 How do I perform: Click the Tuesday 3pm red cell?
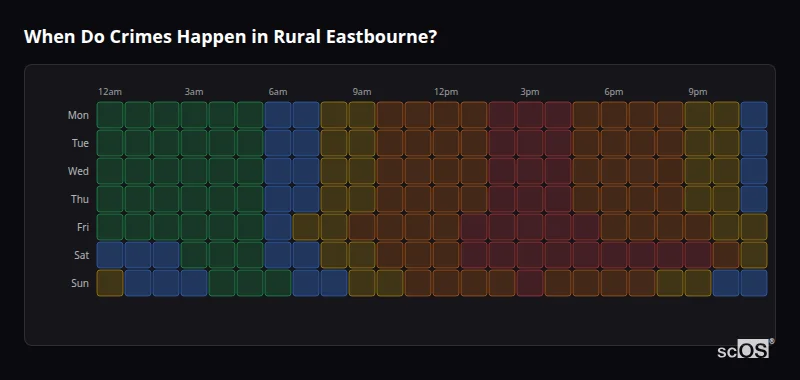pos(530,143)
